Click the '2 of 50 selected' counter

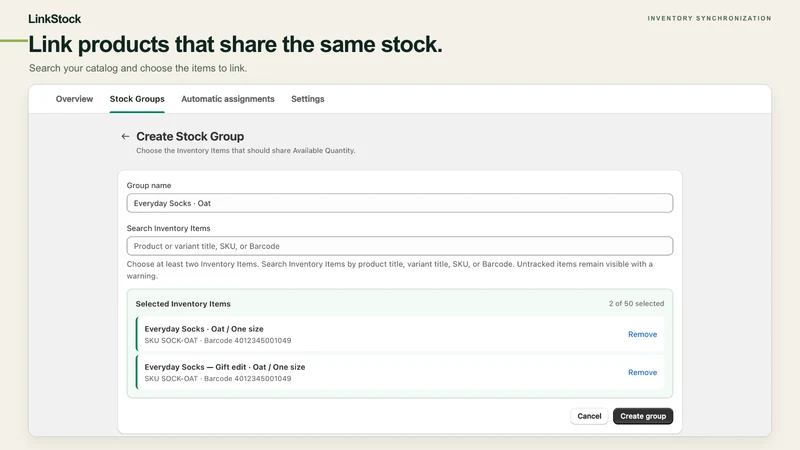click(x=636, y=304)
